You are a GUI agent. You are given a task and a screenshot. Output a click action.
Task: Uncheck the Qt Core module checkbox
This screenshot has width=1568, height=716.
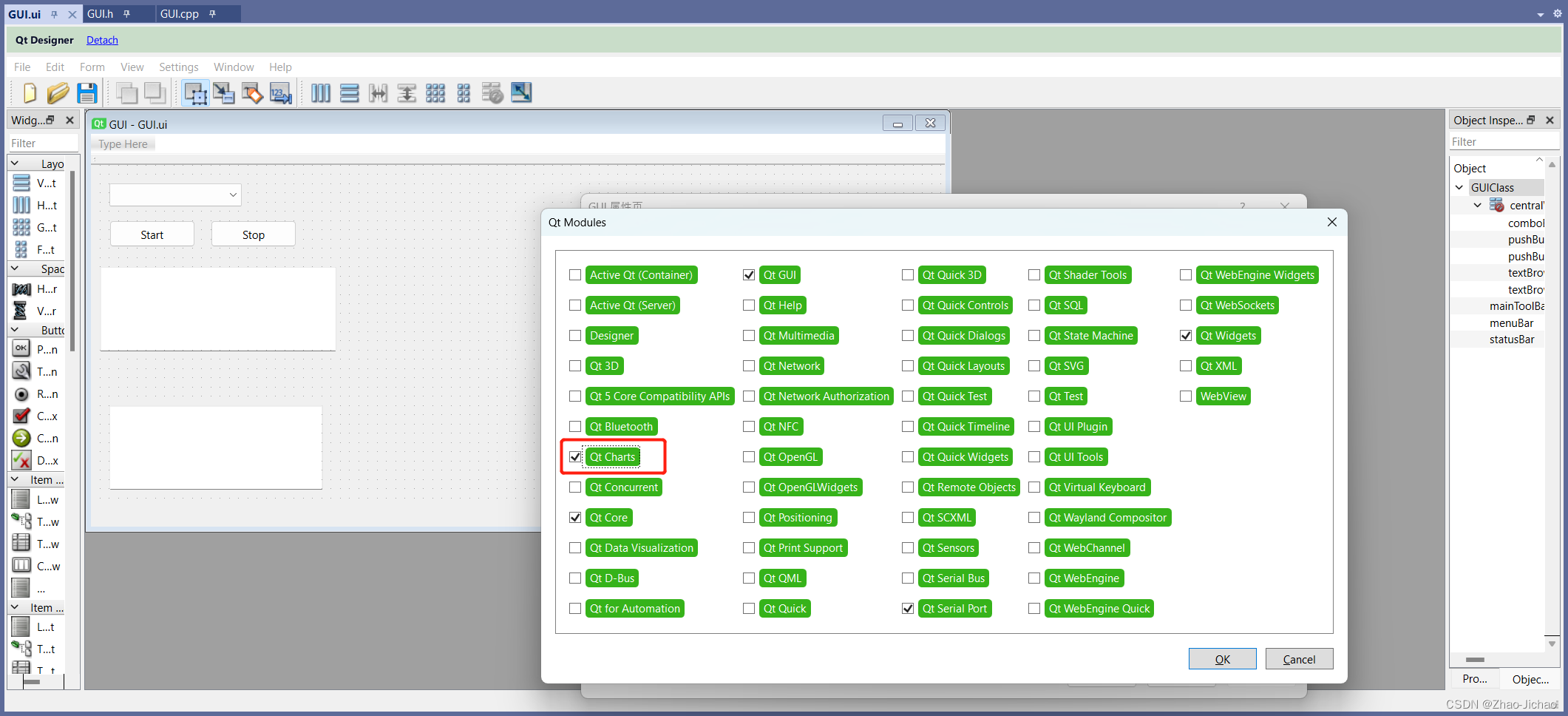point(575,518)
